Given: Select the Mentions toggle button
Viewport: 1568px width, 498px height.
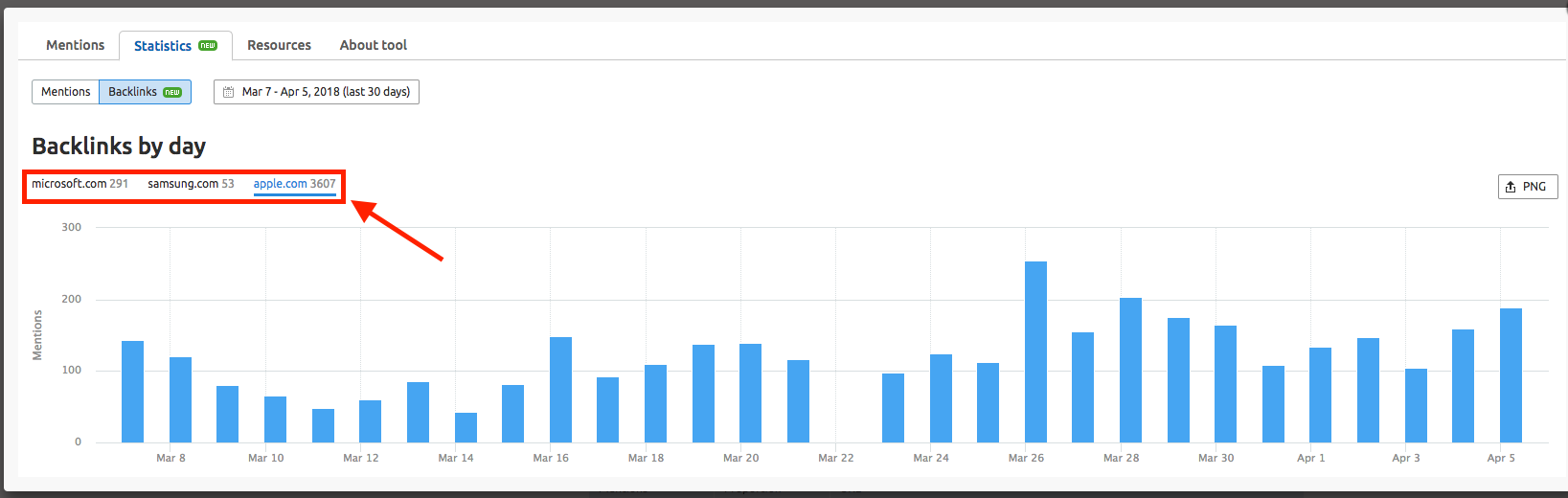Looking at the screenshot, I should 66,92.
